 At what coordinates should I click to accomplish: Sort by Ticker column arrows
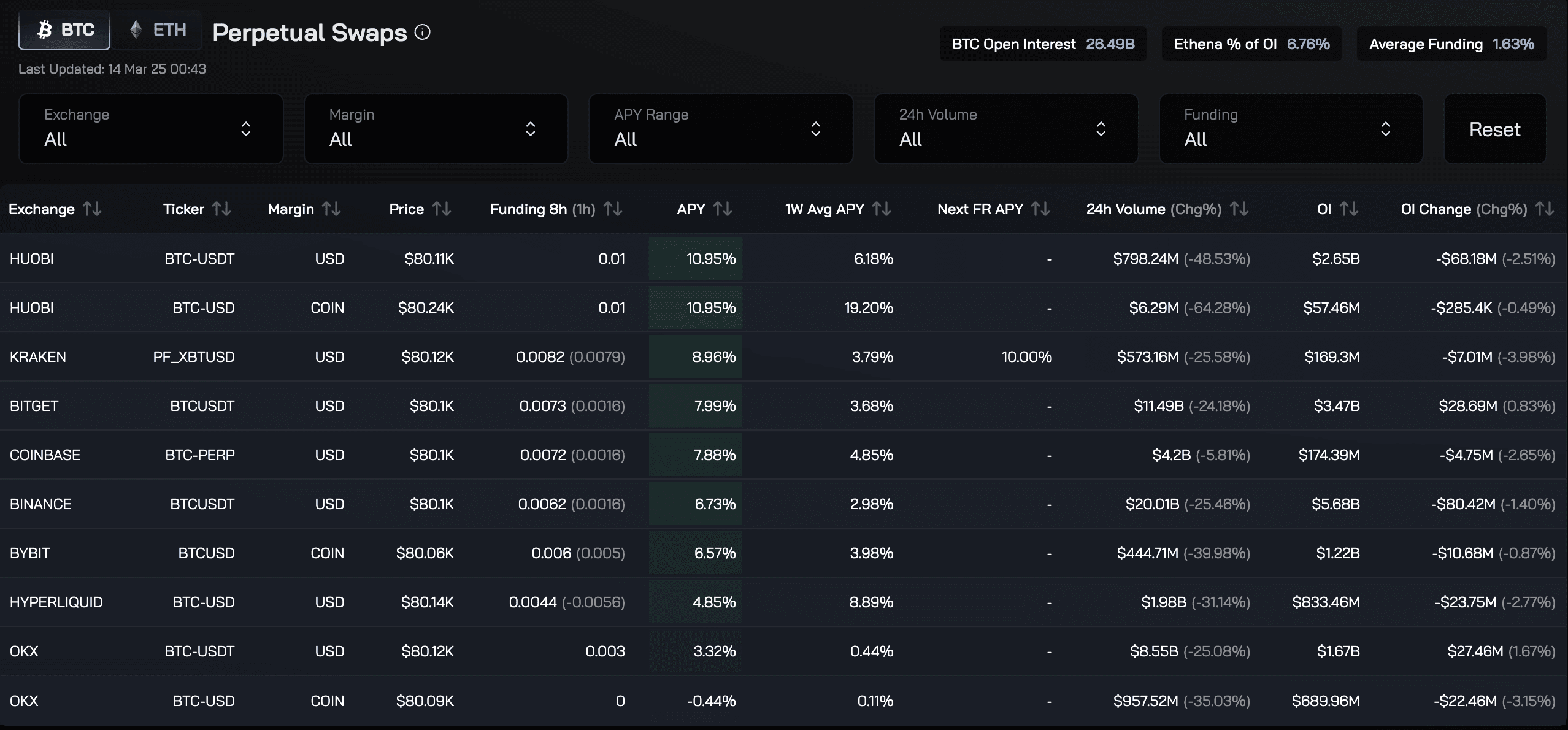coord(221,209)
